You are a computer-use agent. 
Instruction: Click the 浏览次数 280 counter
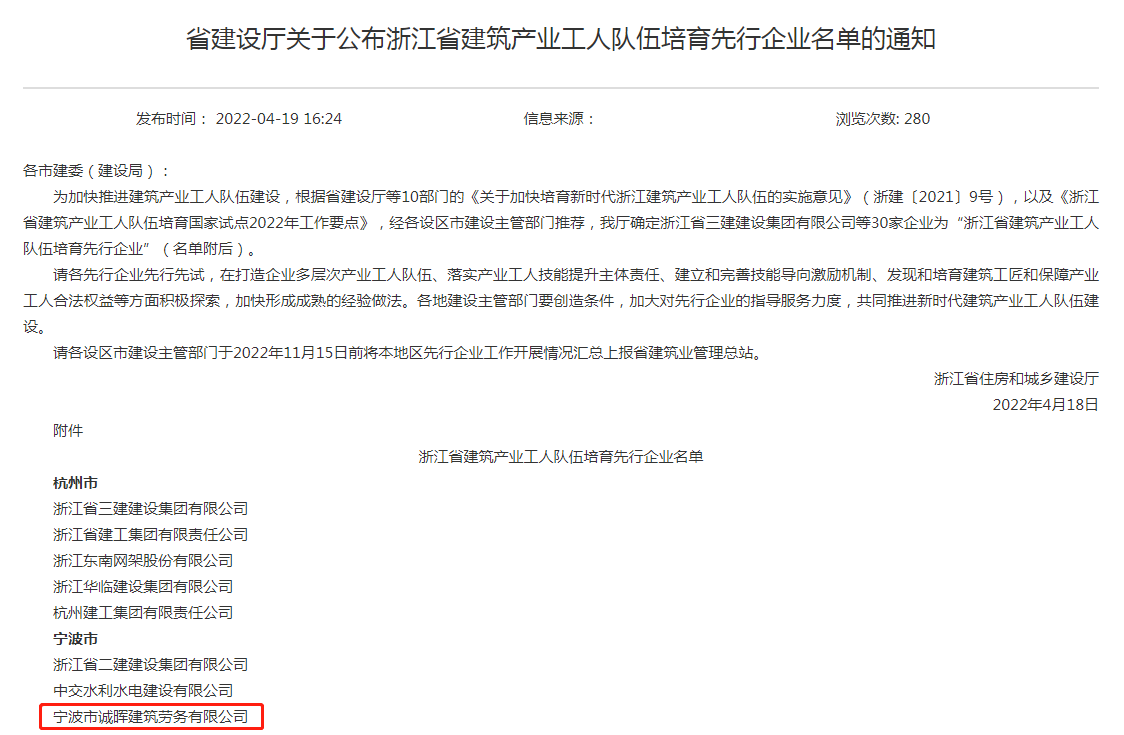click(x=882, y=119)
